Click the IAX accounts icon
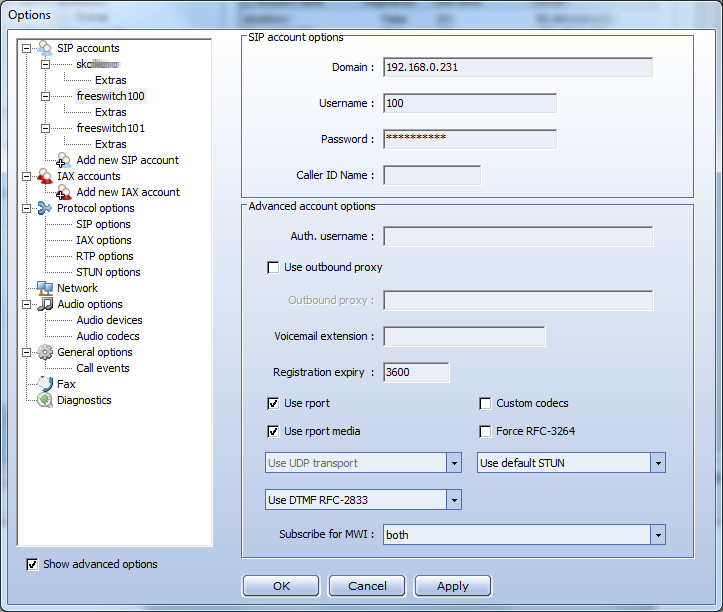The height and width of the screenshot is (612, 723). (45, 176)
